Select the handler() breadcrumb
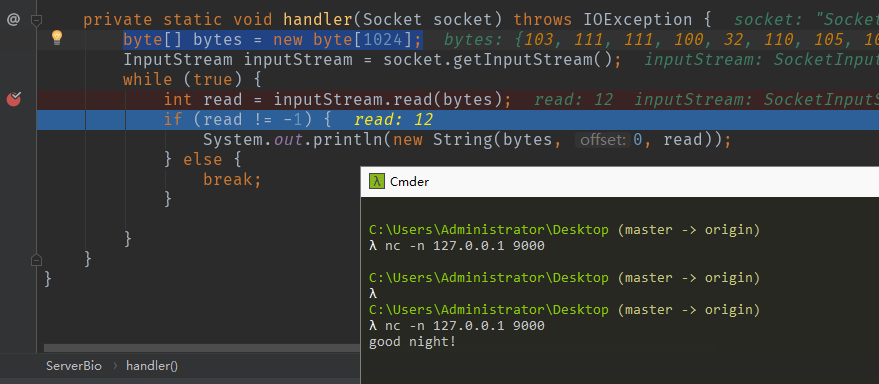The image size is (879, 384). 152,367
